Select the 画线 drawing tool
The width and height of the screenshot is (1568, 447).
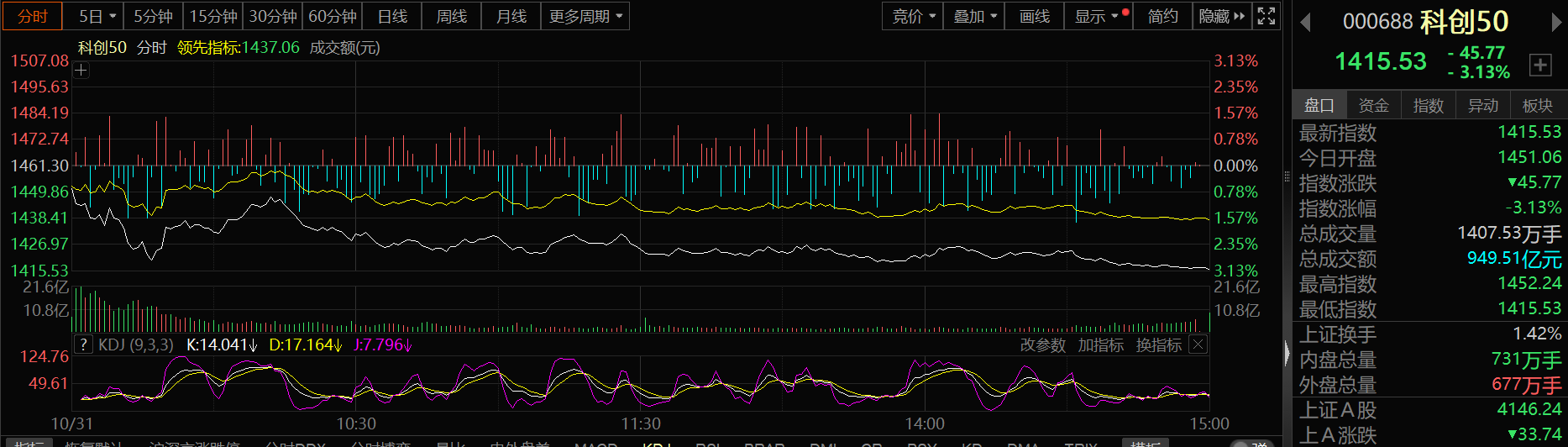coord(1034,16)
